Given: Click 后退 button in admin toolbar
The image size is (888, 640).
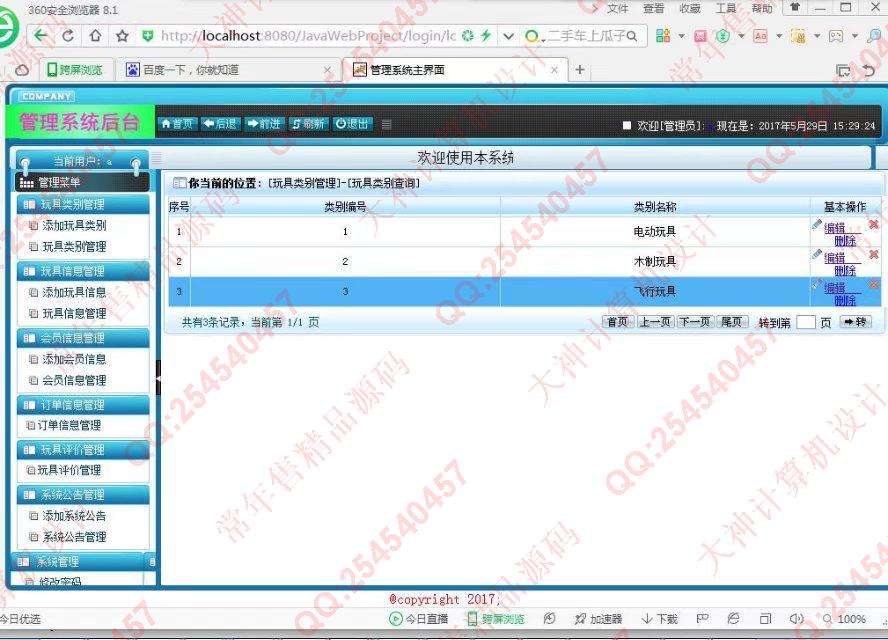Looking at the screenshot, I should pyautogui.click(x=220, y=124).
